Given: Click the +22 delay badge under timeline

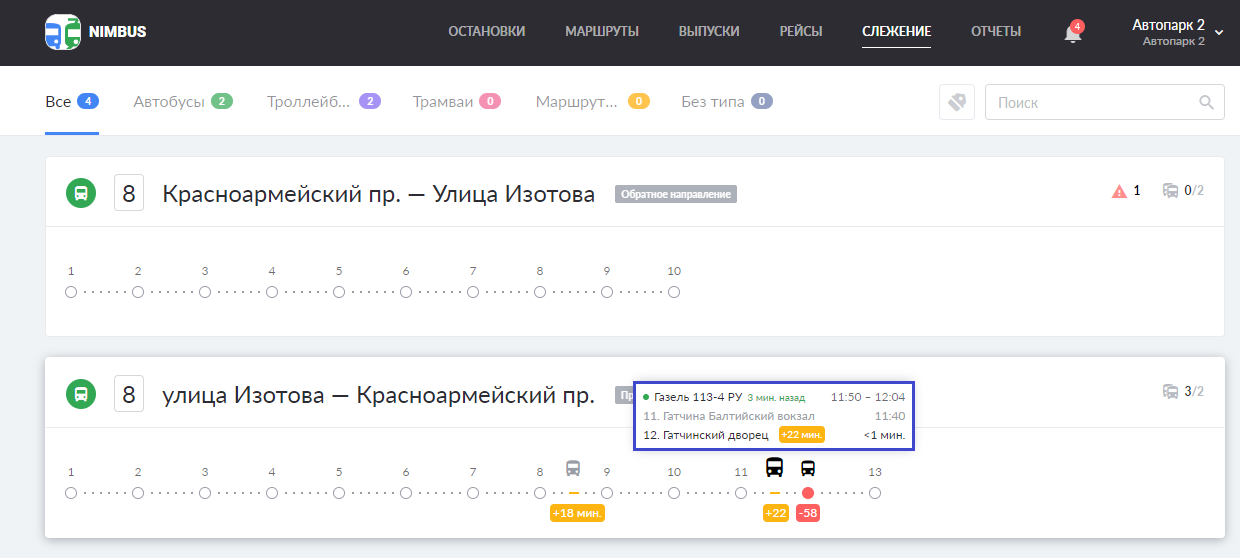Looking at the screenshot, I should [x=776, y=513].
